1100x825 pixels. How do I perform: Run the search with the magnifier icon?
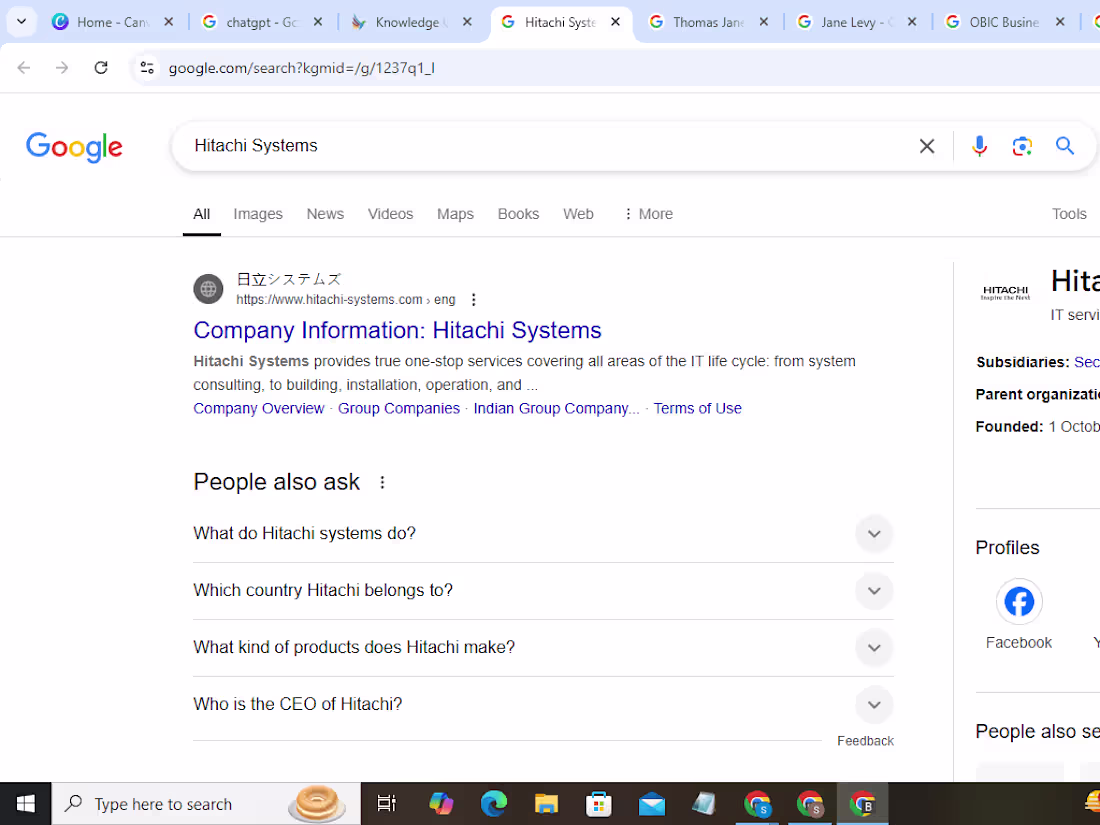pyautogui.click(x=1064, y=146)
